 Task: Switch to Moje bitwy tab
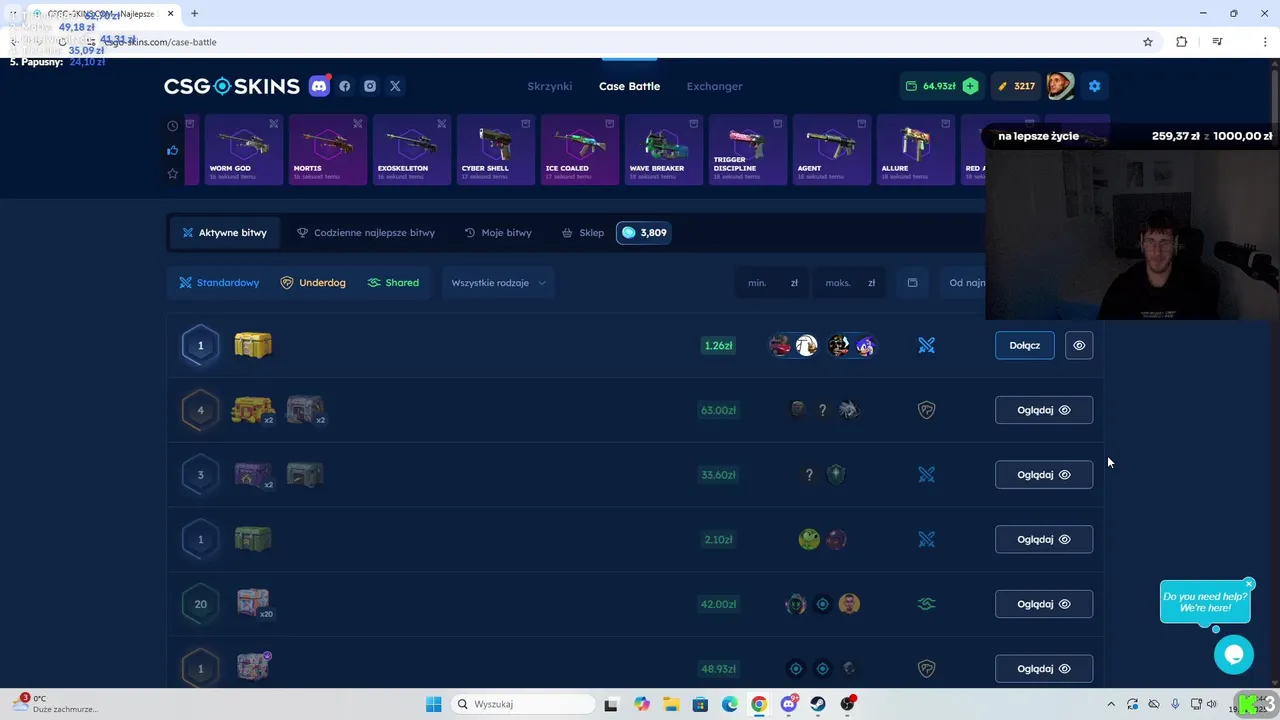tap(498, 233)
